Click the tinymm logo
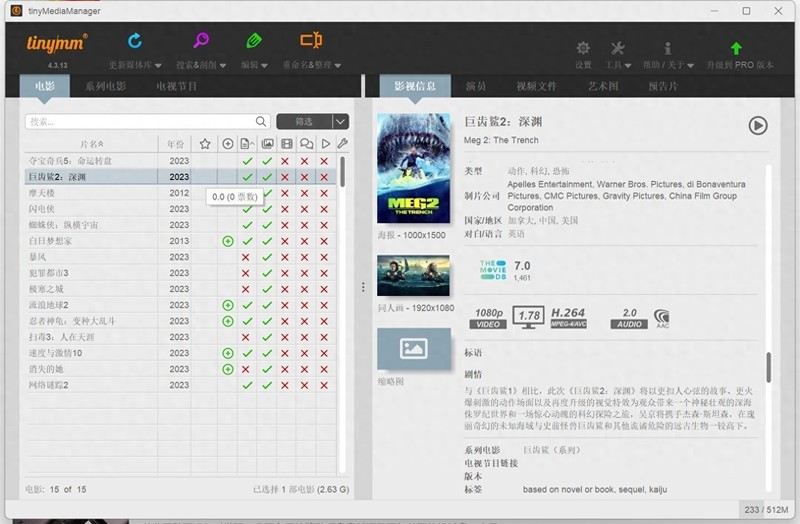The image size is (800, 524). pyautogui.click(x=57, y=43)
